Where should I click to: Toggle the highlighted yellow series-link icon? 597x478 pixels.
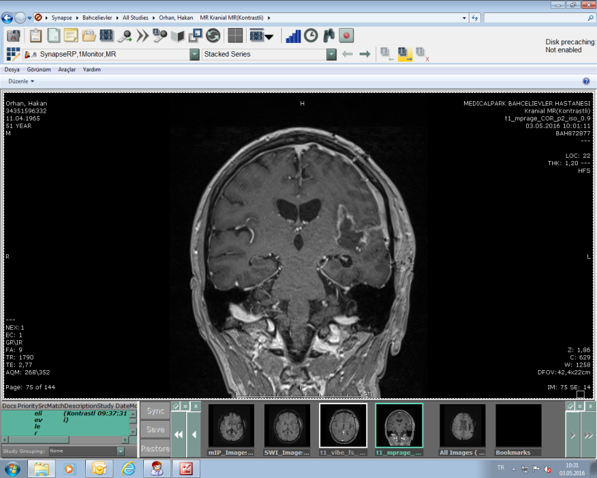click(404, 54)
